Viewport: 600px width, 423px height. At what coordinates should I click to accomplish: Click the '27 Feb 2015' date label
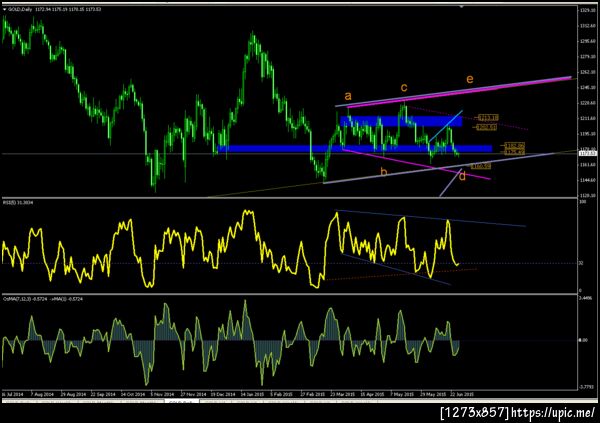pos(313,394)
